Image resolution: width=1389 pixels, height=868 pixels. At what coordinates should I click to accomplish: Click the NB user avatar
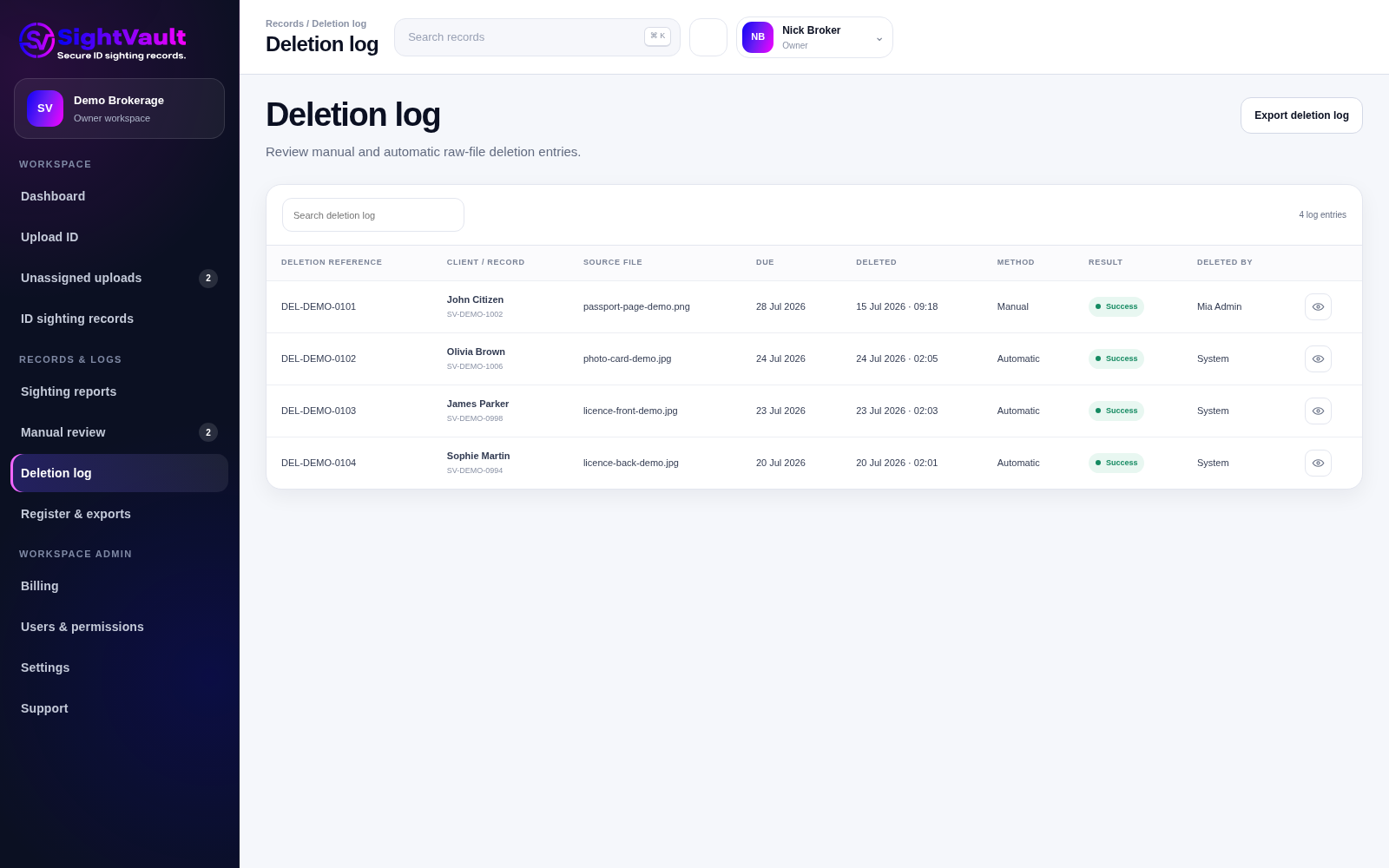(x=758, y=37)
